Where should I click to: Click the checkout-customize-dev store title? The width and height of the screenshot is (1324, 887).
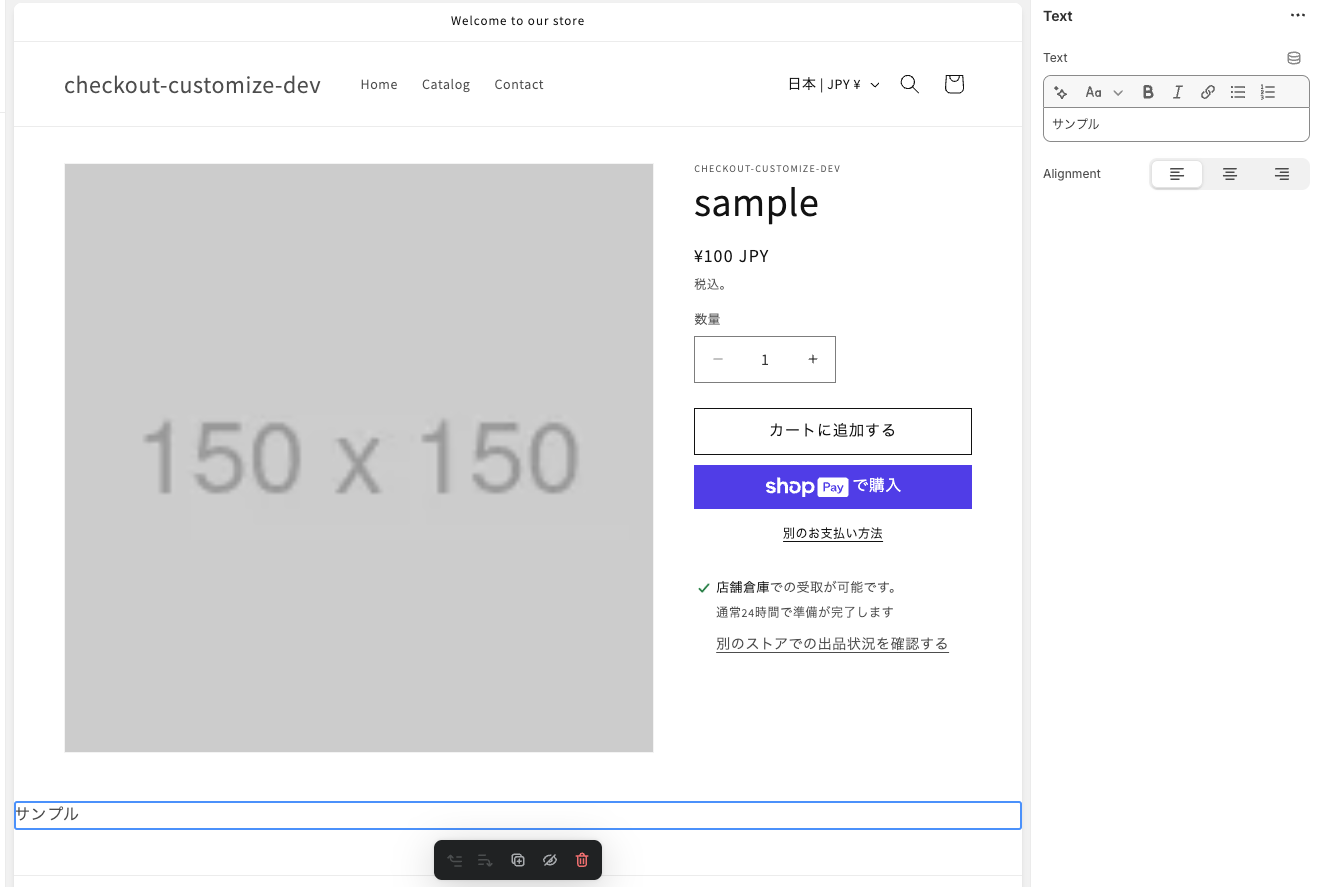(192, 85)
